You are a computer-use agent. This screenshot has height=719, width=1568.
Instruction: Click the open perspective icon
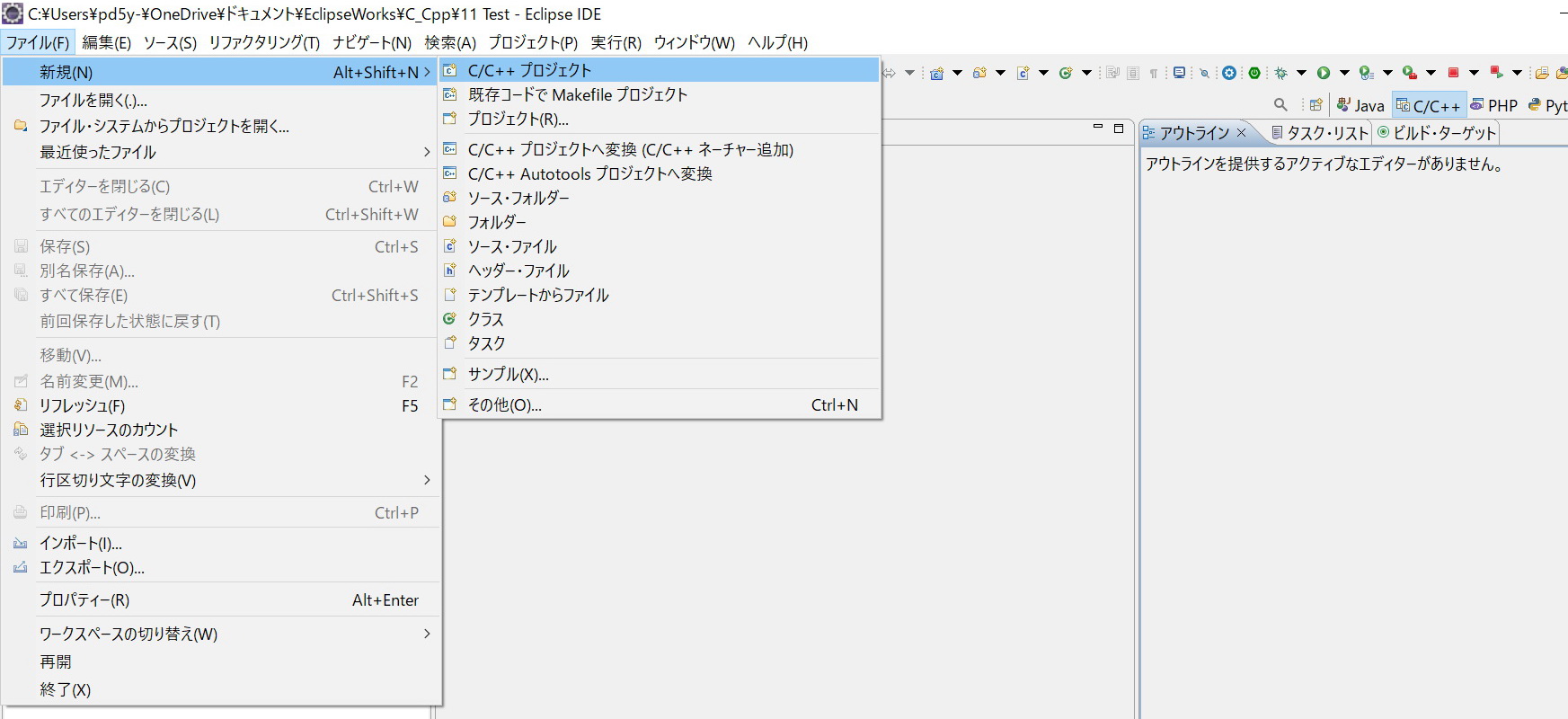pyautogui.click(x=1316, y=105)
